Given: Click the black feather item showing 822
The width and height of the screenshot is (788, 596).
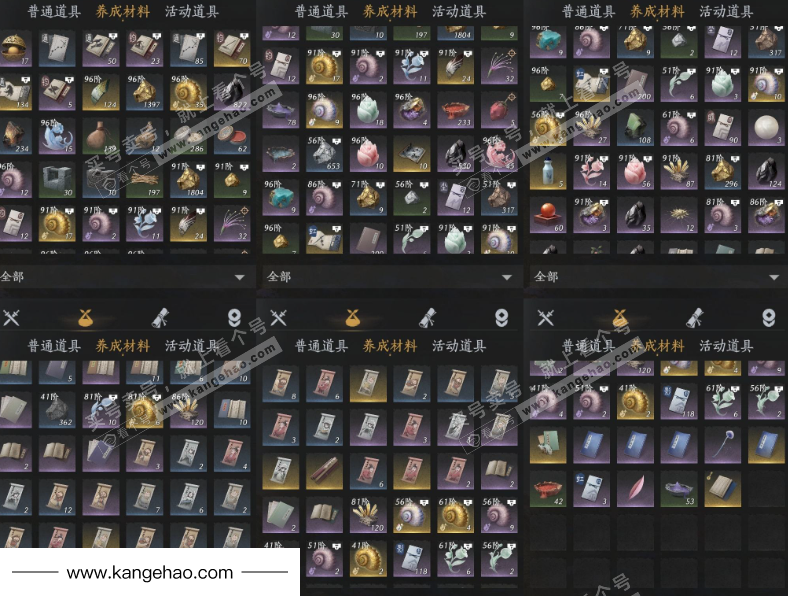Looking at the screenshot, I should click(232, 92).
